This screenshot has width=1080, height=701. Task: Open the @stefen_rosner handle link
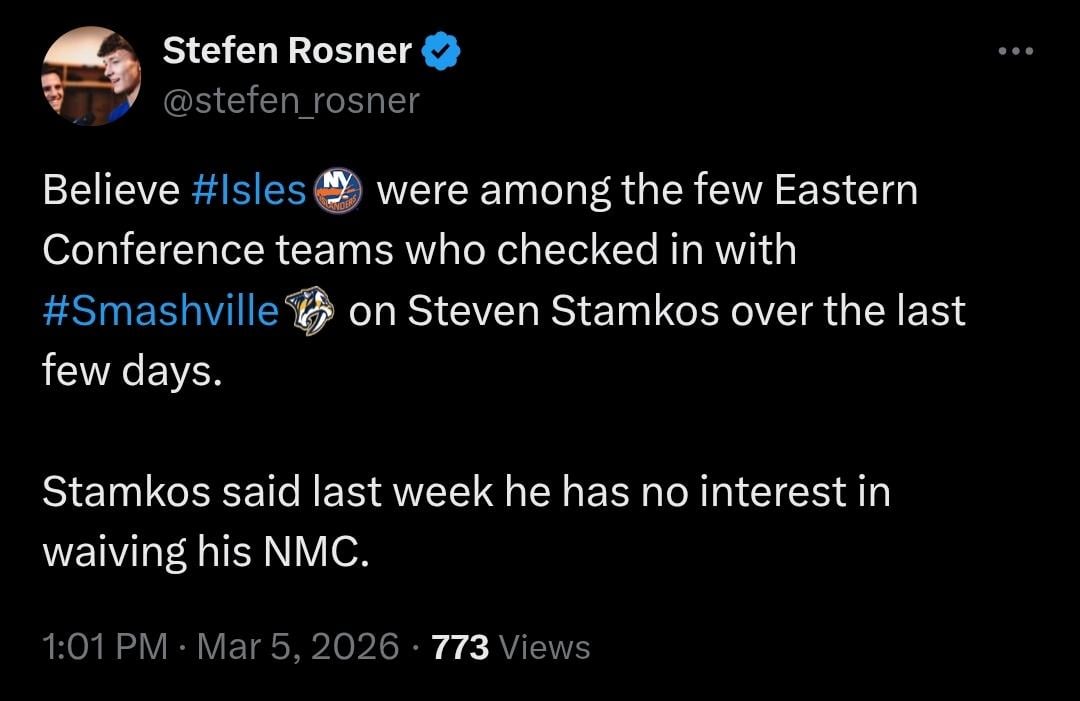(x=291, y=100)
